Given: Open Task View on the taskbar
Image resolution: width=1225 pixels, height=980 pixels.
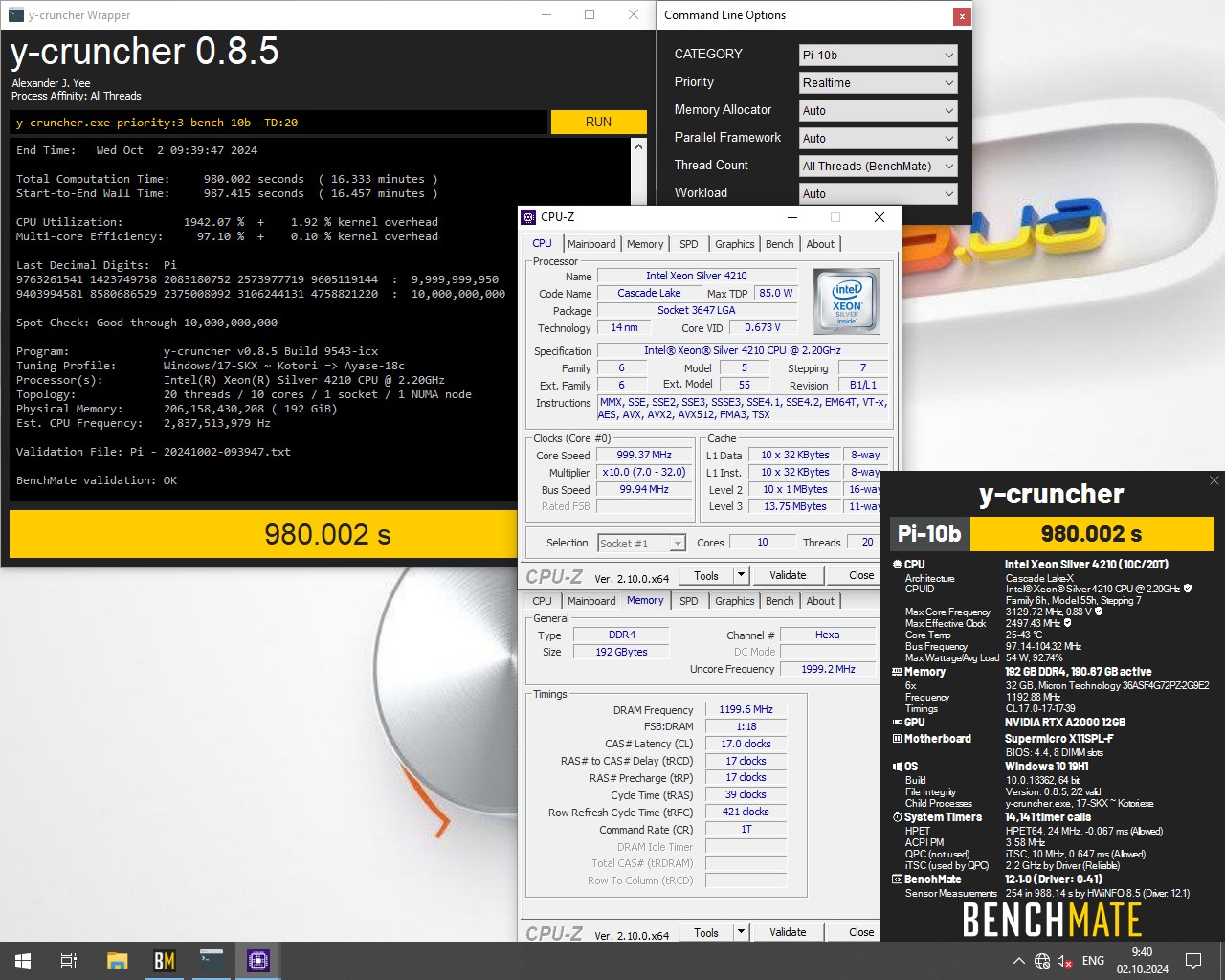Looking at the screenshot, I should click(69, 961).
